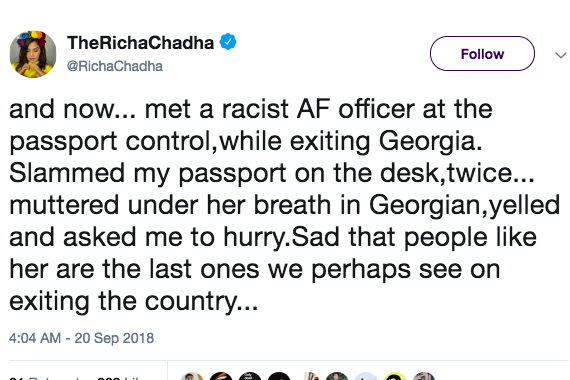Viewport: 570px width, 380px height.
Task: Click the green background liker avatar
Action: click(x=337, y=376)
